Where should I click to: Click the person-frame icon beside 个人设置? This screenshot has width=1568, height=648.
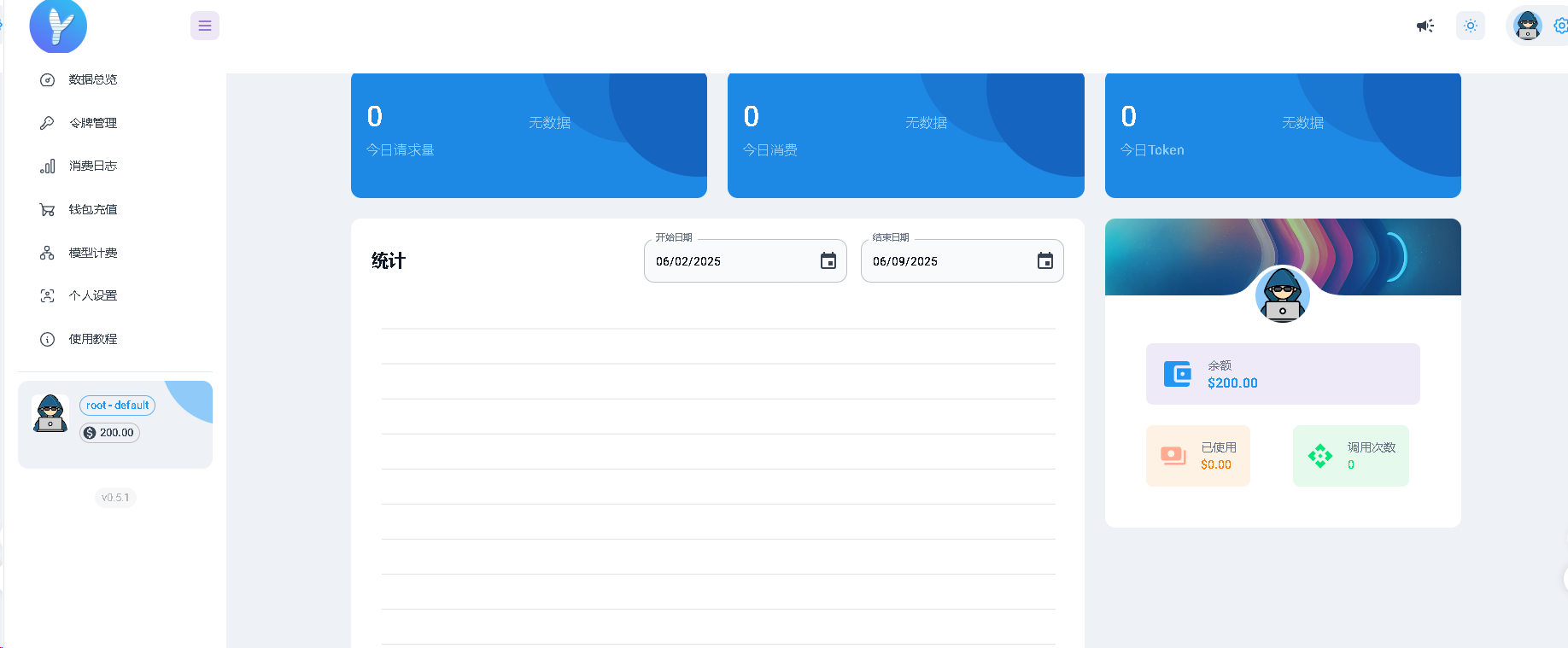point(48,295)
